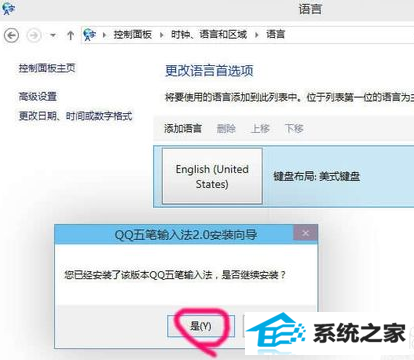Open 时钟、语言和区域 breadcrumb

209,34
